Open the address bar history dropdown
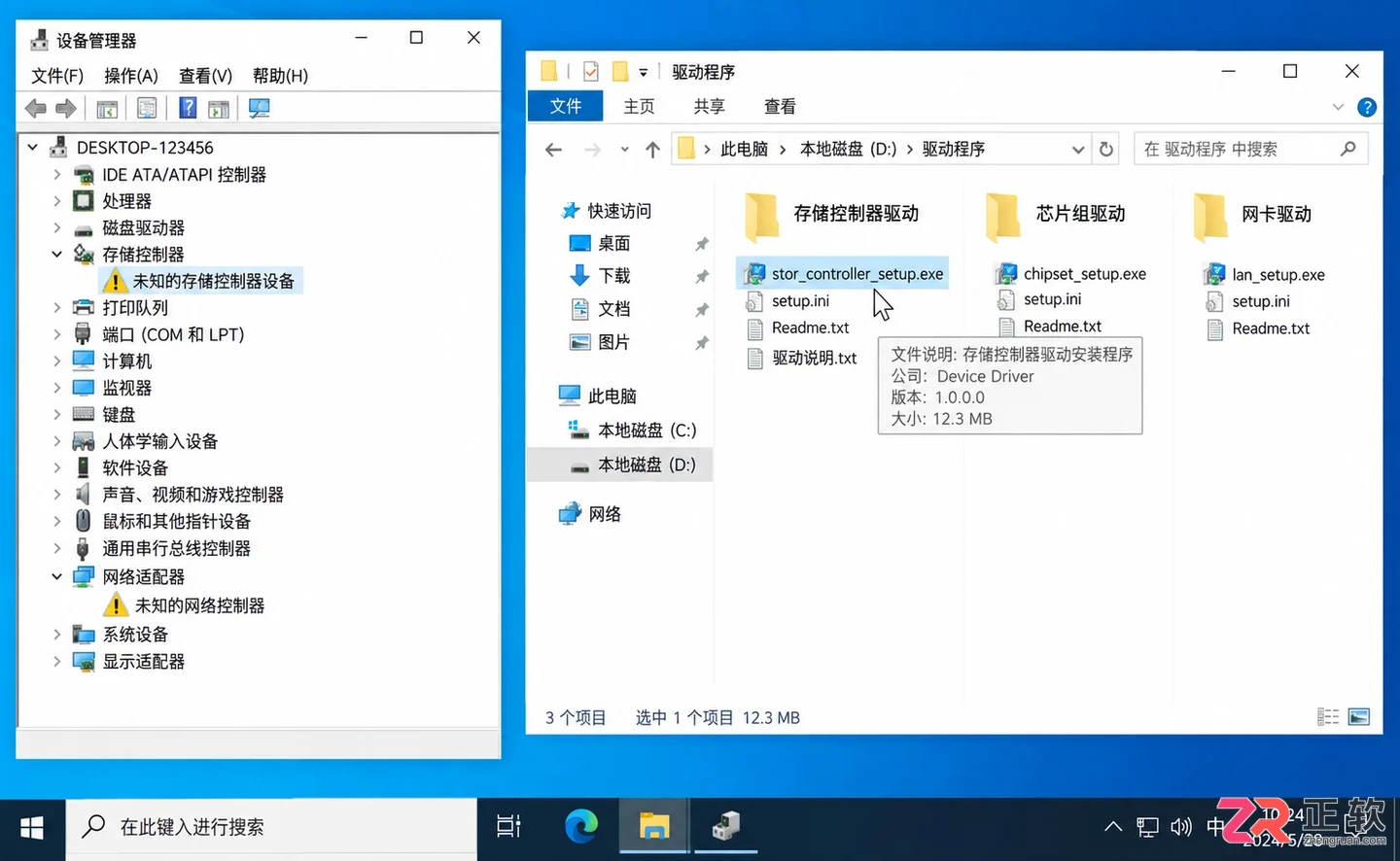 [1077, 150]
